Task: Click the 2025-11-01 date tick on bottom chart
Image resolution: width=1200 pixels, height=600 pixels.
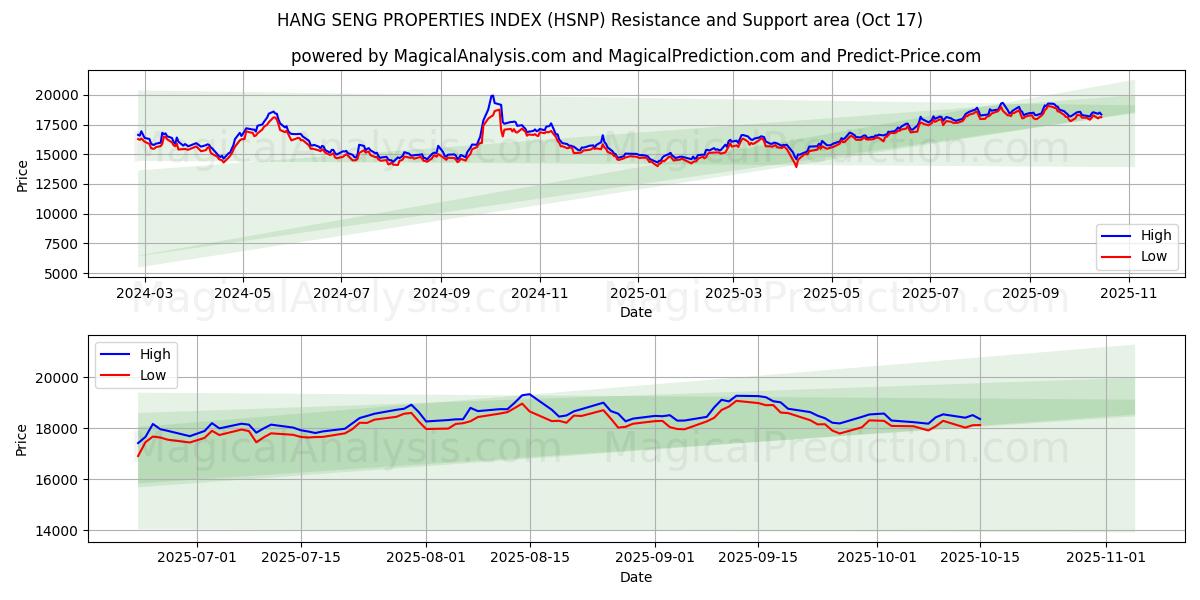Action: coord(1106,558)
